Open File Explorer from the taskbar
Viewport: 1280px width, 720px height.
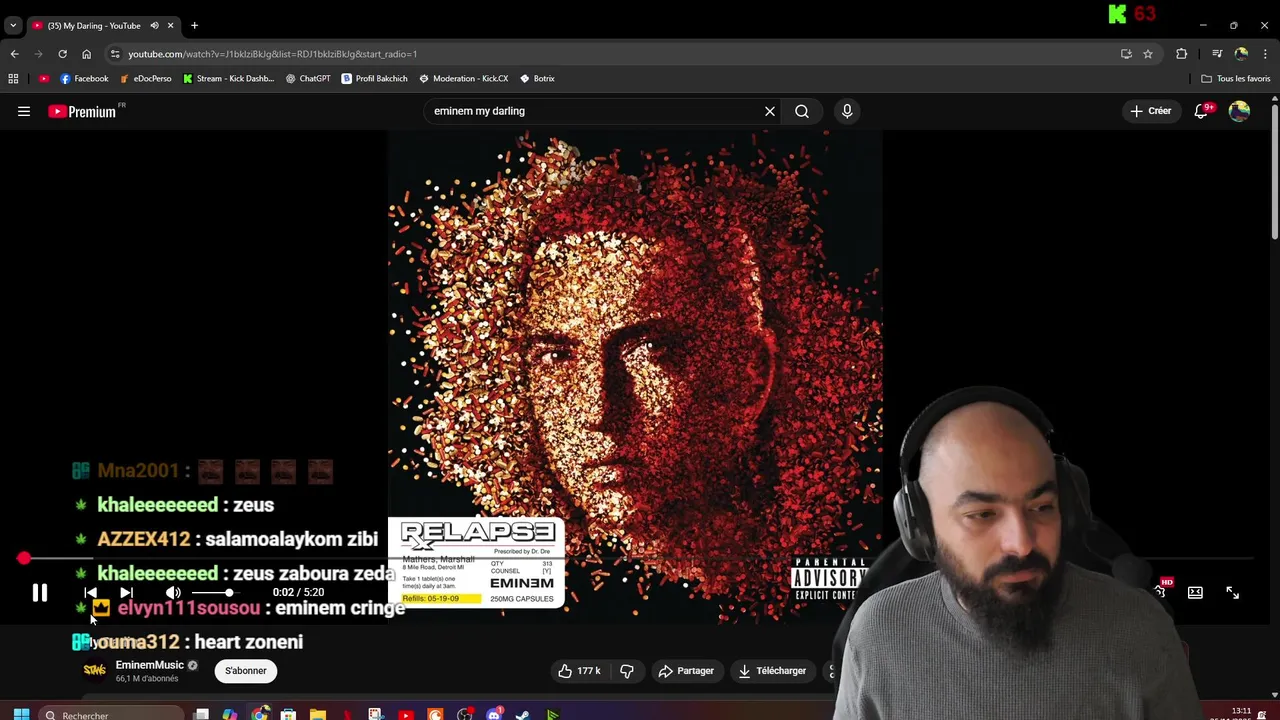pos(318,714)
